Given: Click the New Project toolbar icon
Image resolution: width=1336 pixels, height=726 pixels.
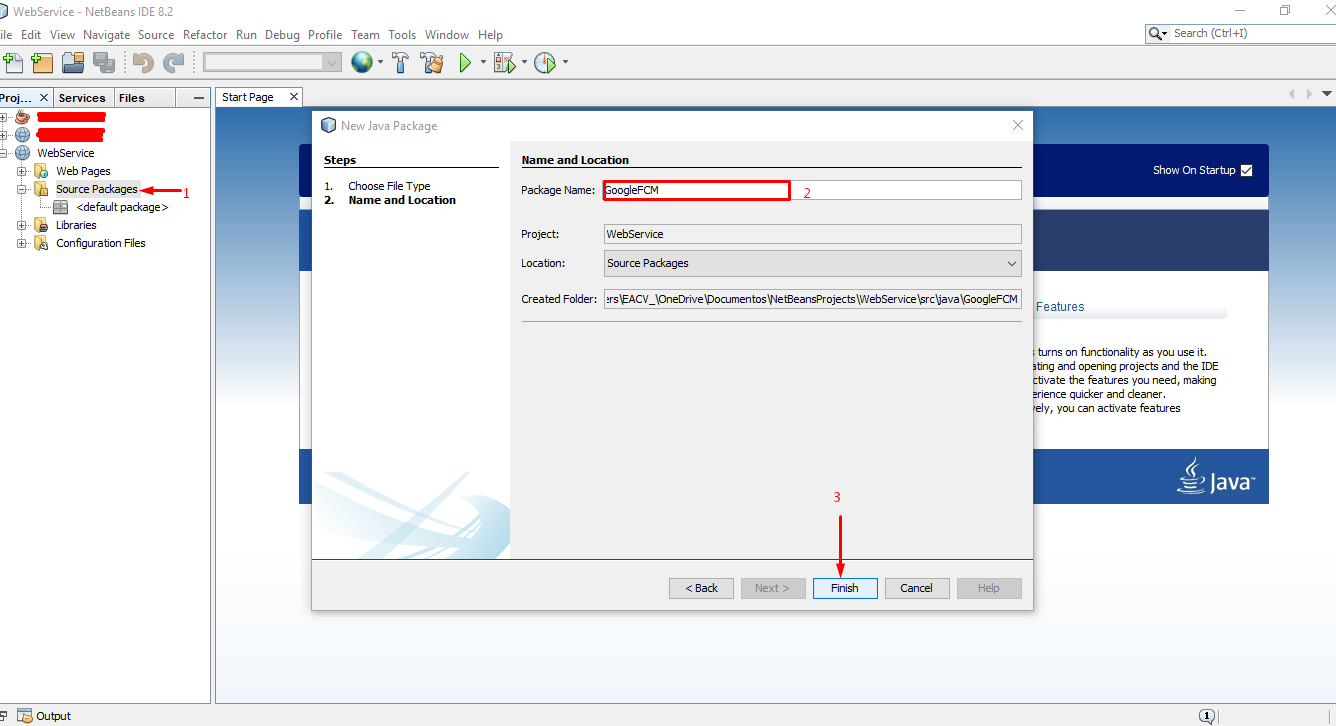Looking at the screenshot, I should pyautogui.click(x=42, y=62).
